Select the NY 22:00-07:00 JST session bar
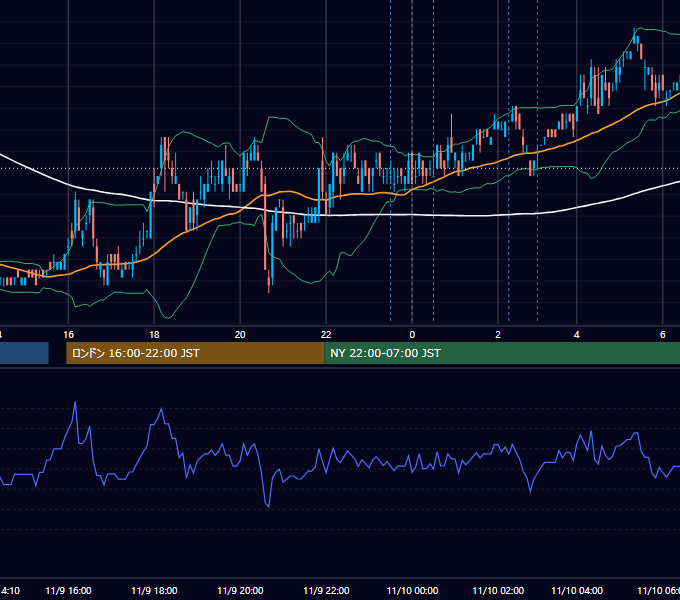 click(x=502, y=353)
